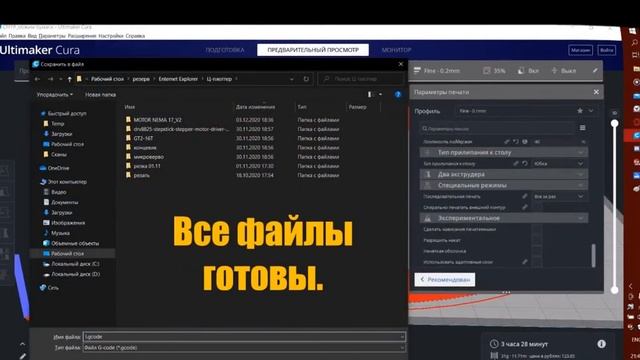Open the Правка menu
This screenshot has width=640, height=360.
(17, 36)
